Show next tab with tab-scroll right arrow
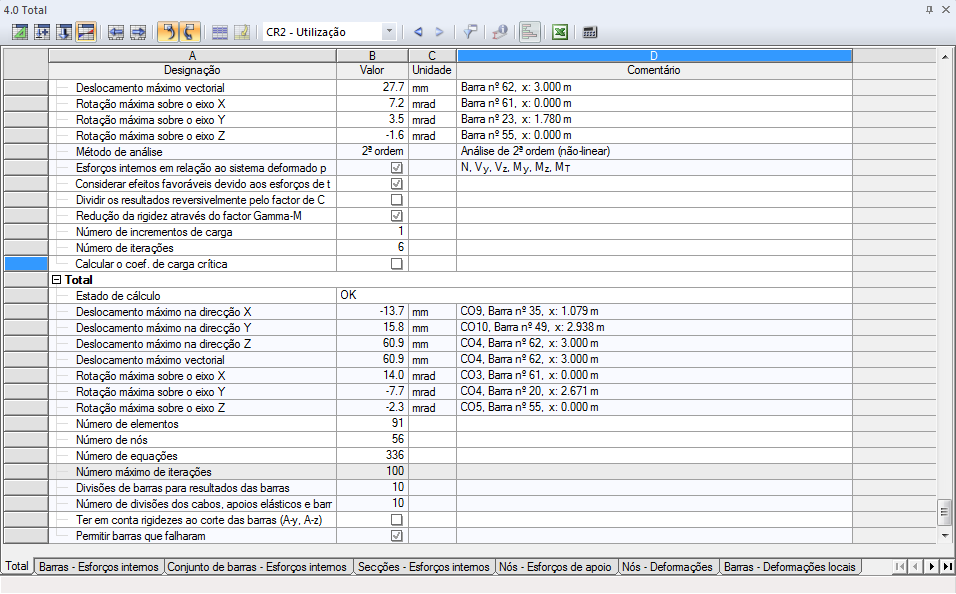The height and width of the screenshot is (594, 956). point(932,567)
